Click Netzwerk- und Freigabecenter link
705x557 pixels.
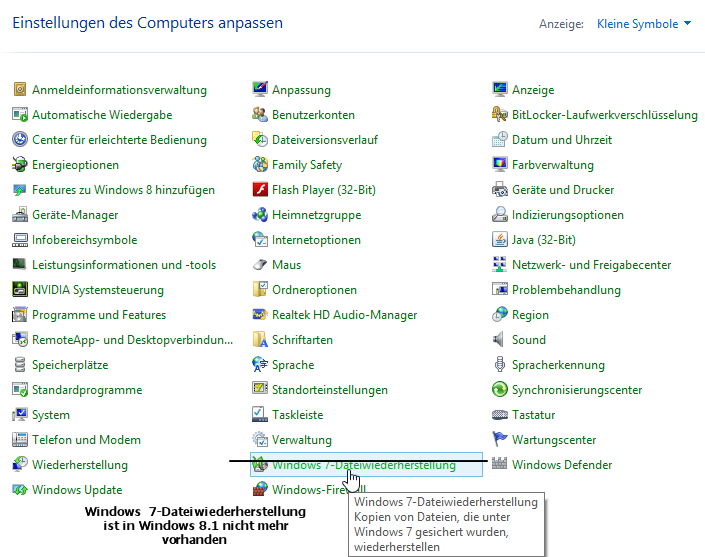click(591, 265)
